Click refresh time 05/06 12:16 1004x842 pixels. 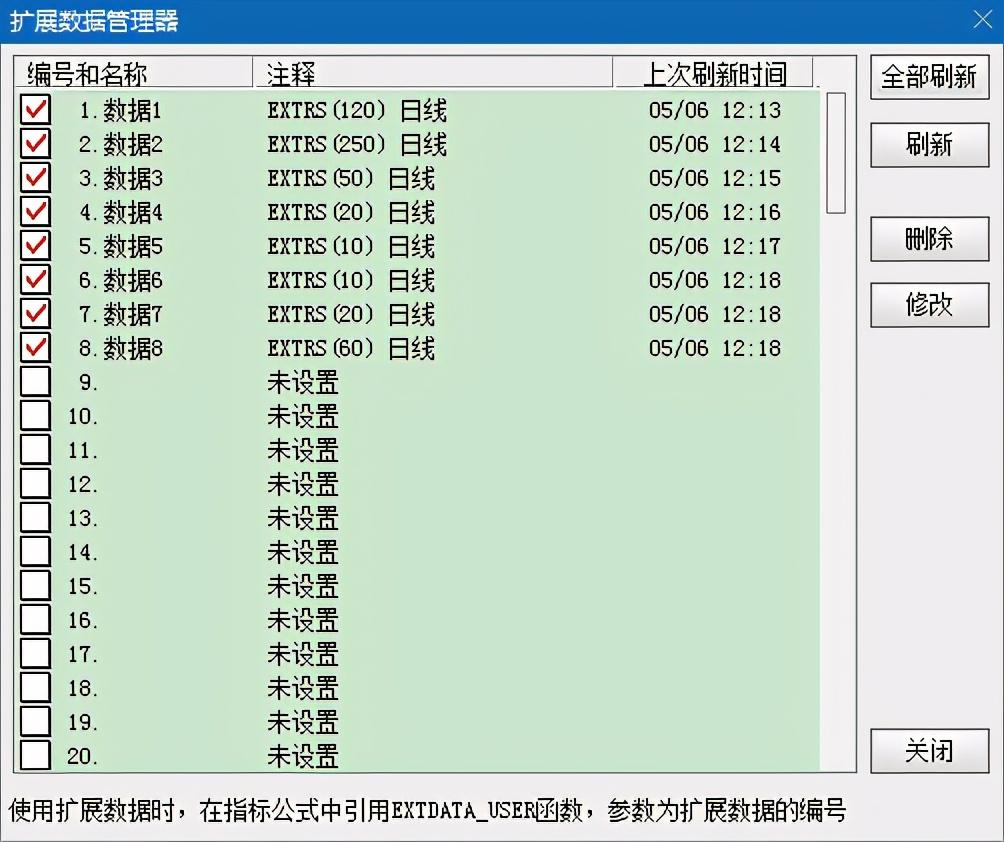(715, 212)
